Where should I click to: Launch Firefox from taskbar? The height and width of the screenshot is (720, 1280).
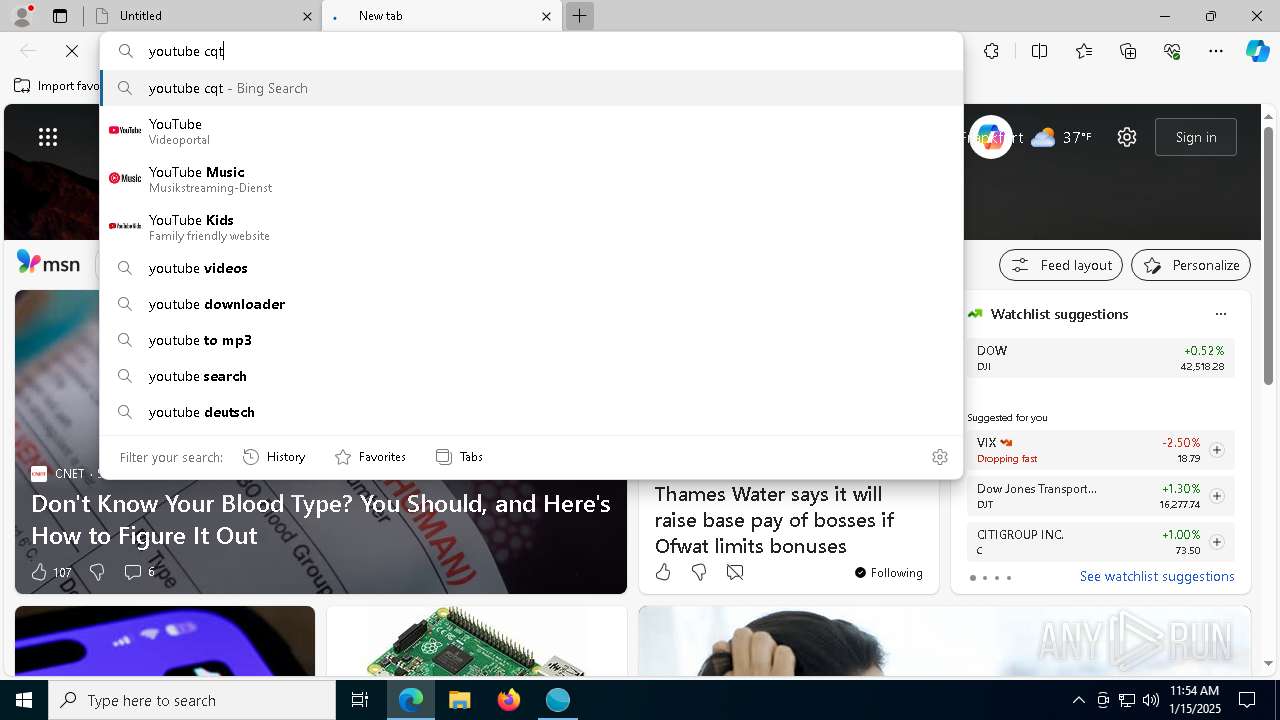click(x=509, y=700)
